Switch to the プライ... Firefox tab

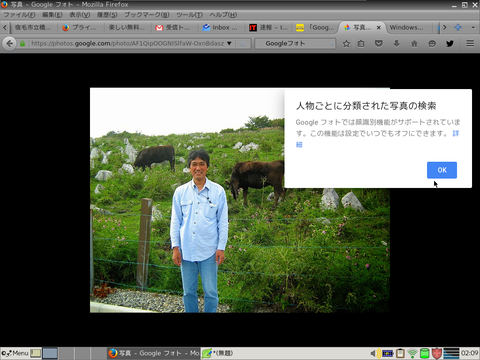pyautogui.click(x=80, y=27)
